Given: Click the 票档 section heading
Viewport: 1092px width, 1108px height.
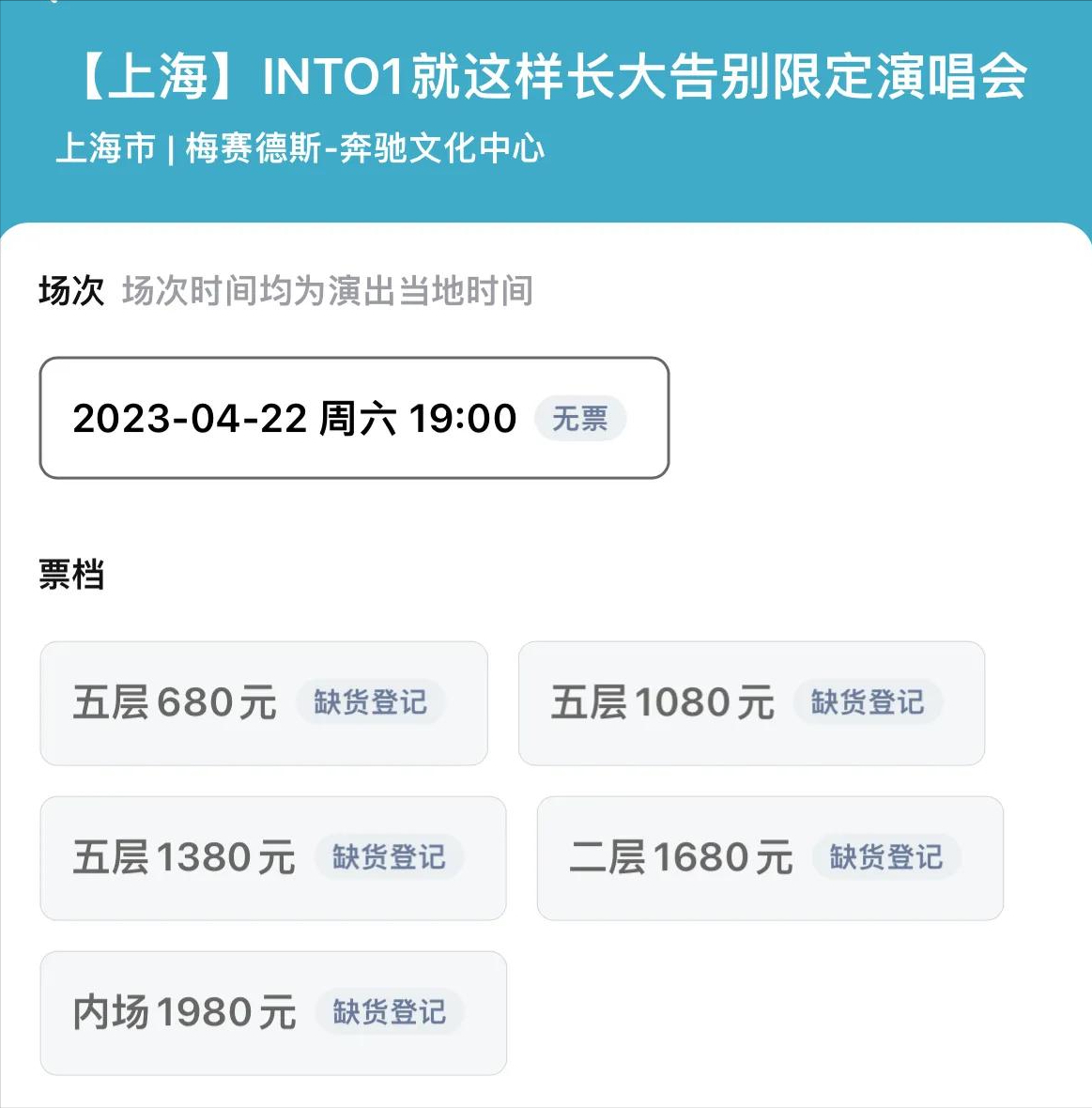Looking at the screenshot, I should [x=71, y=574].
